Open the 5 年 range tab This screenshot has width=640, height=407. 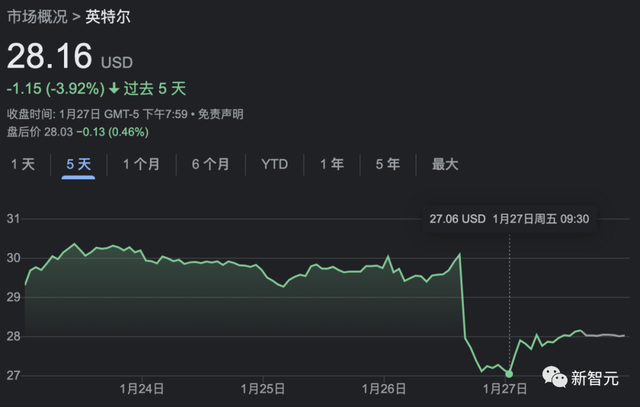click(x=388, y=164)
